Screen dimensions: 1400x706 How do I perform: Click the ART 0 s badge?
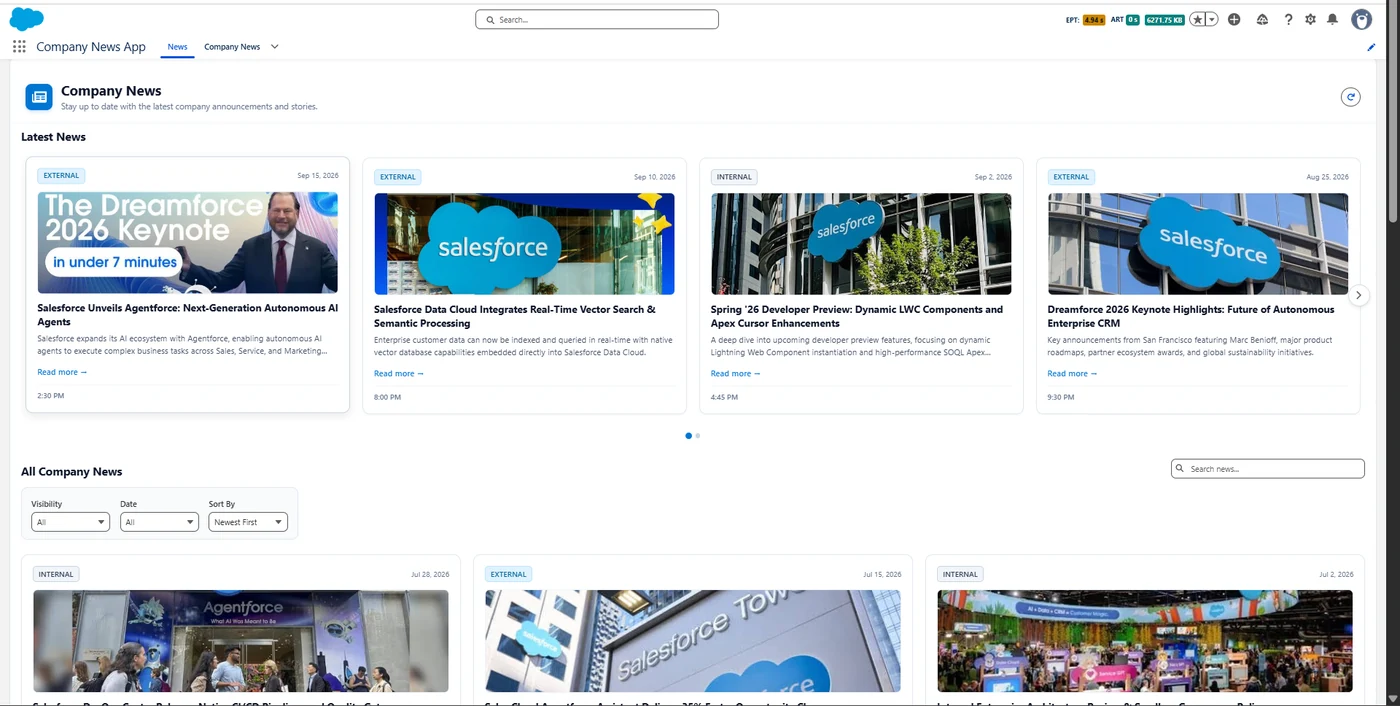[x=1133, y=20]
